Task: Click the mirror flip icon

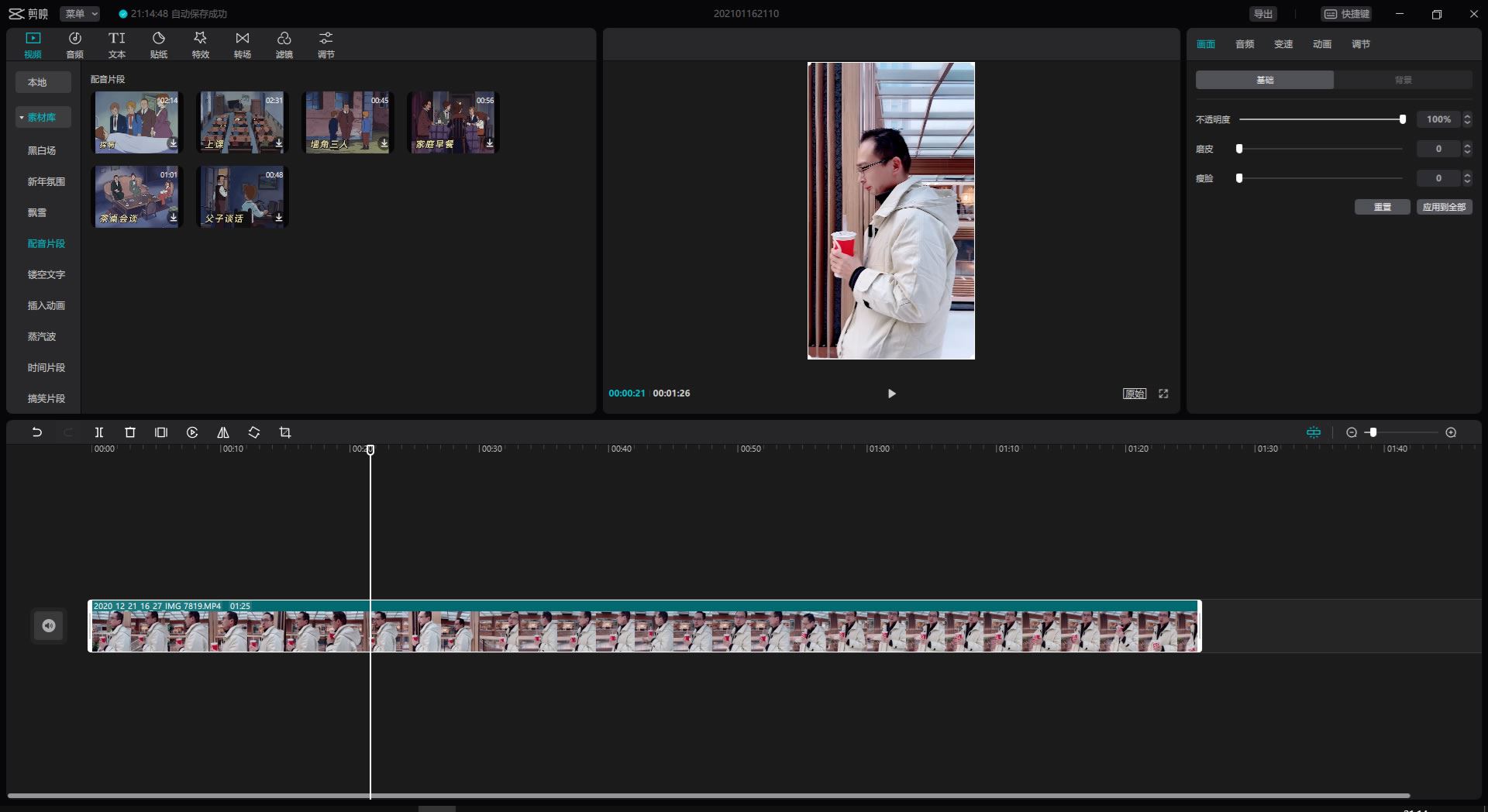Action: 223,432
